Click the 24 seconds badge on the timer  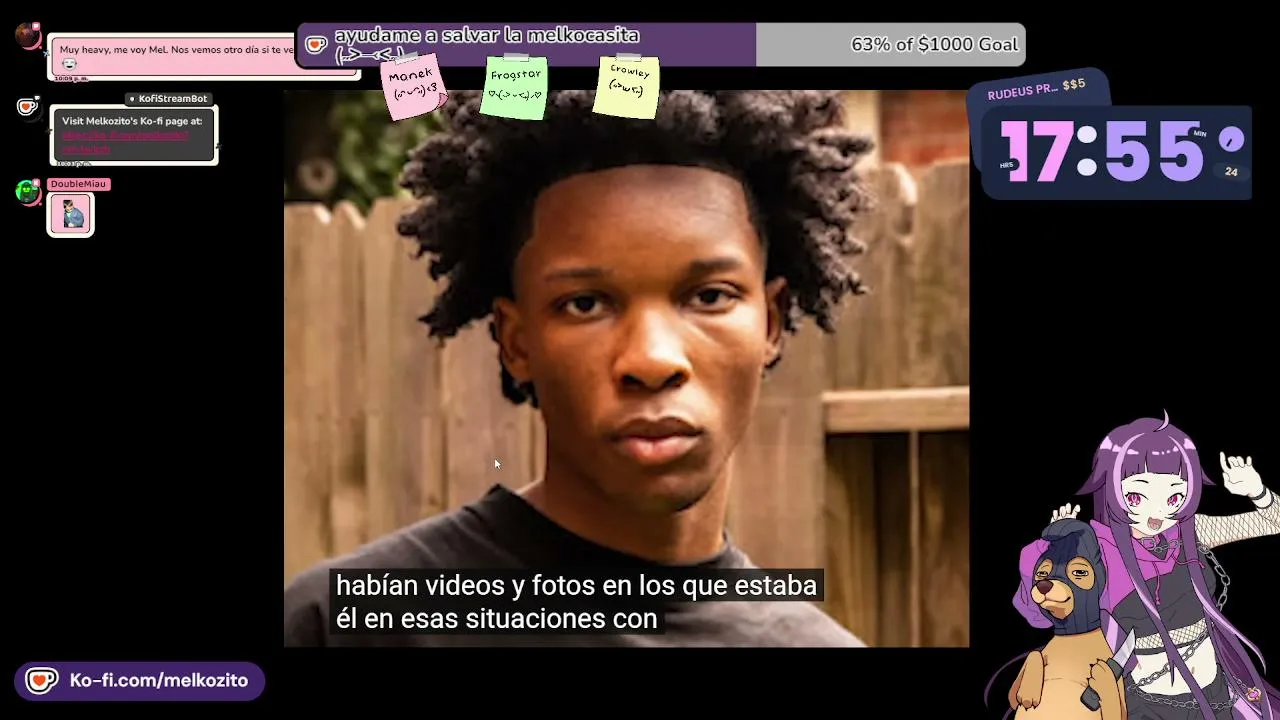(x=1231, y=172)
